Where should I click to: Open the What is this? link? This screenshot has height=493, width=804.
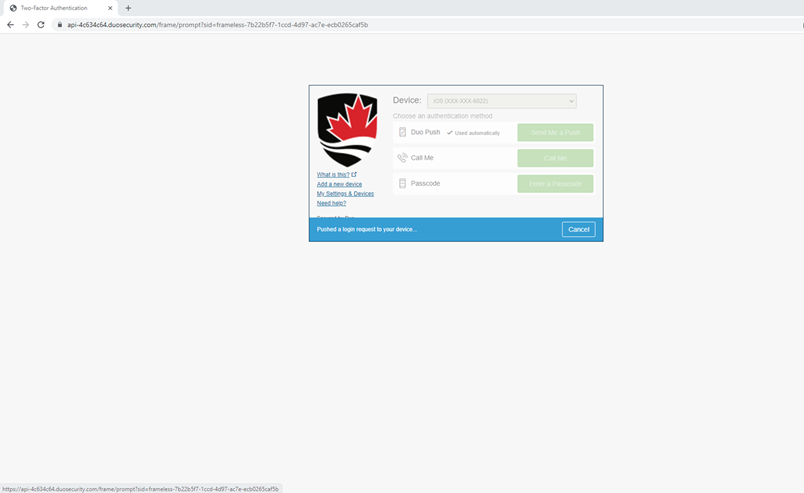tap(336, 174)
